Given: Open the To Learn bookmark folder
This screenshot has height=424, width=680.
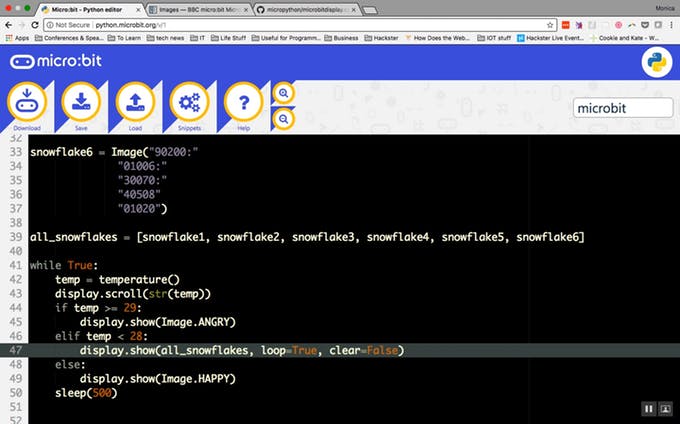Looking at the screenshot, I should (124, 38).
